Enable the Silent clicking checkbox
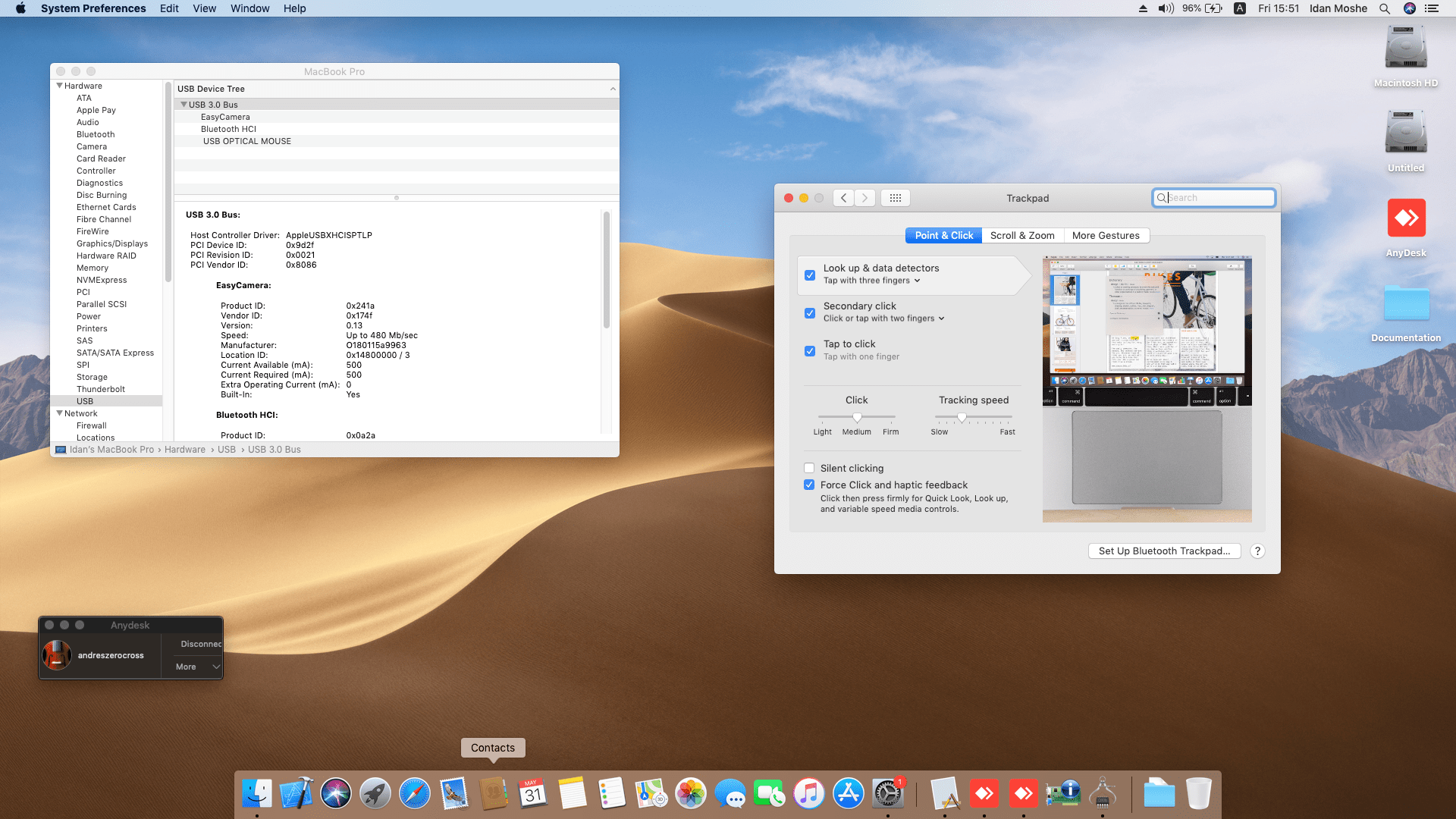The height and width of the screenshot is (819, 1456). (809, 468)
